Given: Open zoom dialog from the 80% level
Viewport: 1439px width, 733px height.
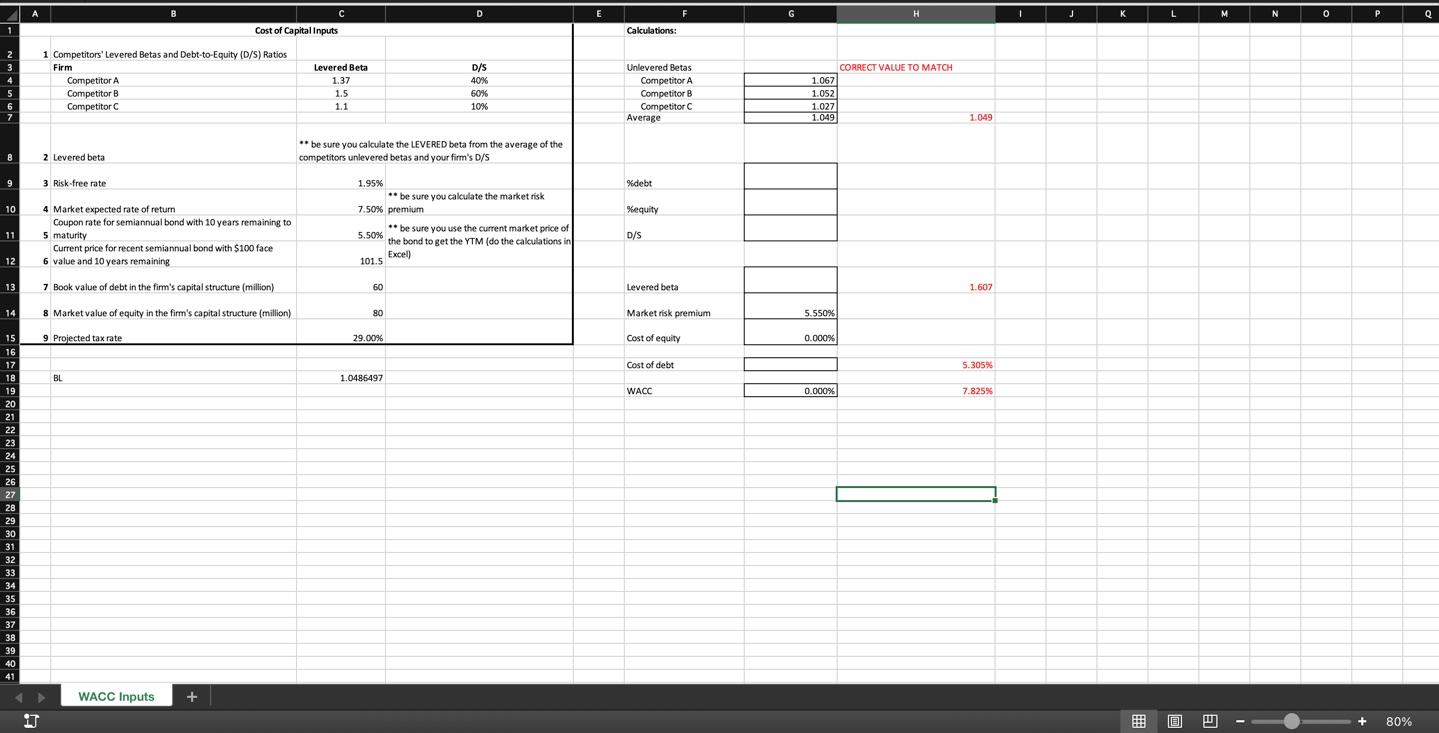Looking at the screenshot, I should [x=1399, y=721].
